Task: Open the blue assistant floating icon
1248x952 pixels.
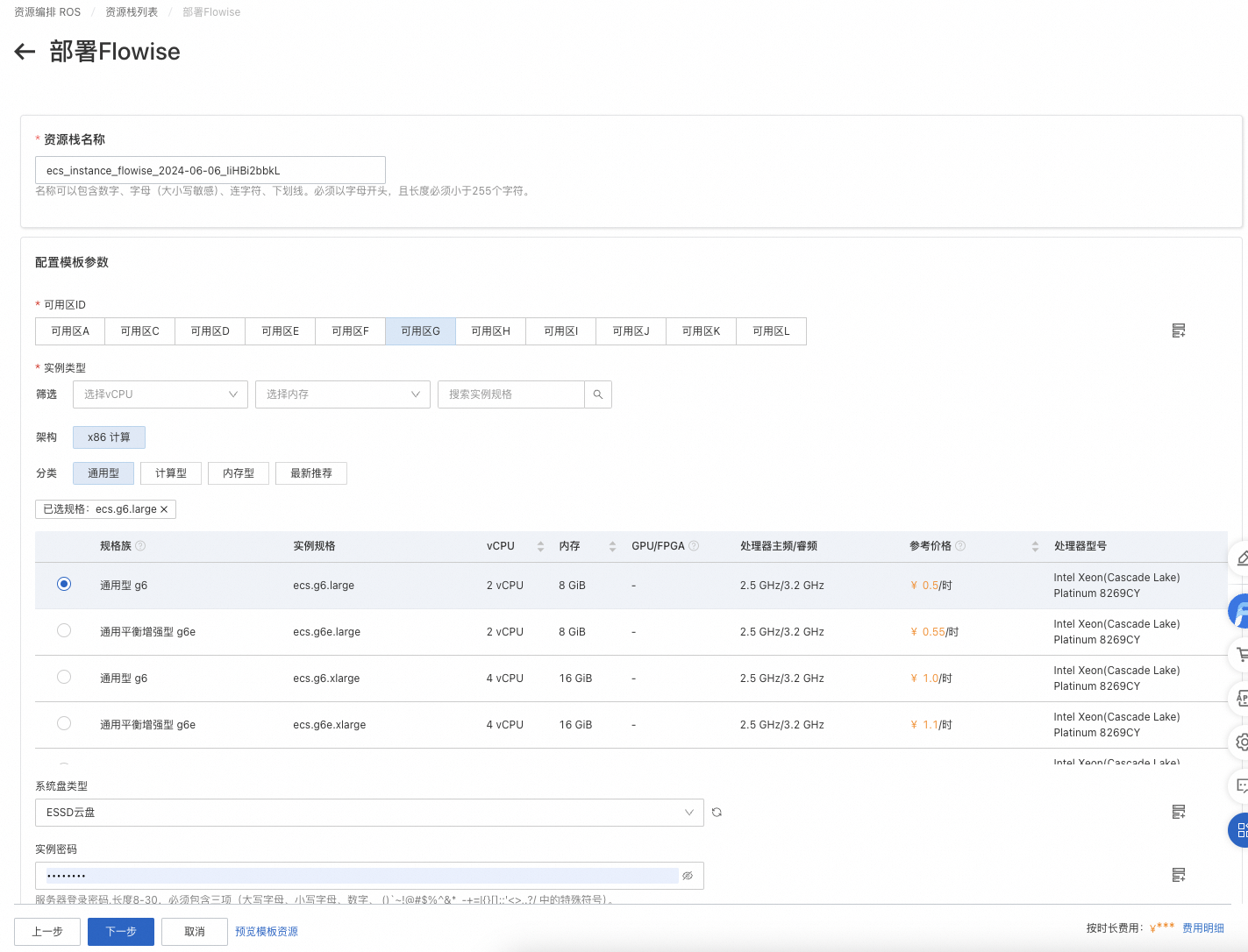Action: tap(1238, 610)
